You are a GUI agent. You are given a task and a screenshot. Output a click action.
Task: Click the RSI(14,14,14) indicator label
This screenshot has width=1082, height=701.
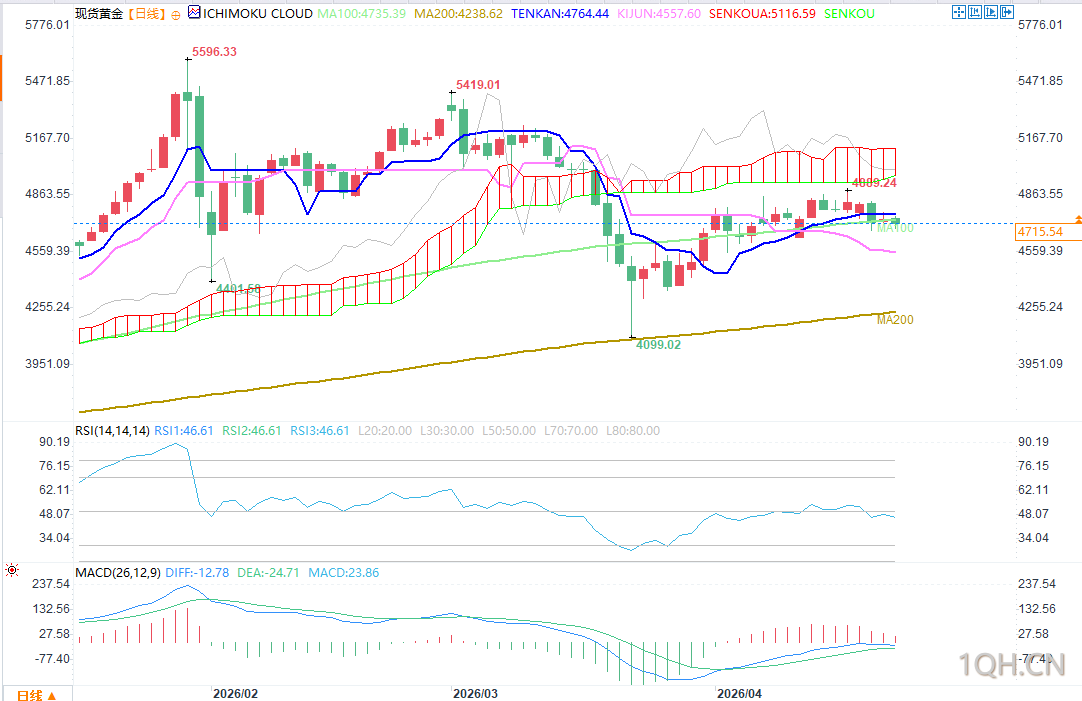(112, 431)
